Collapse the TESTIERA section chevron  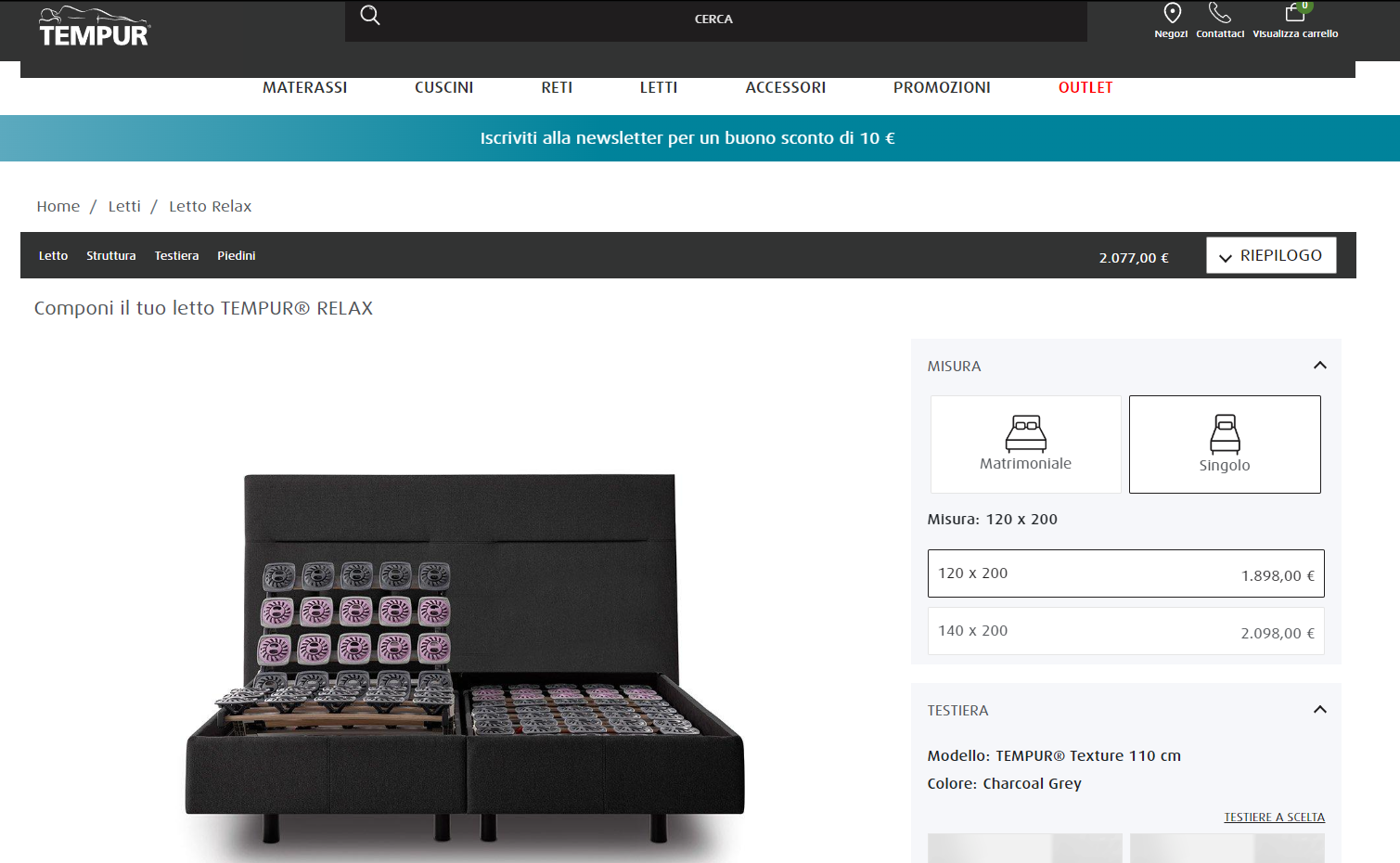click(x=1319, y=710)
